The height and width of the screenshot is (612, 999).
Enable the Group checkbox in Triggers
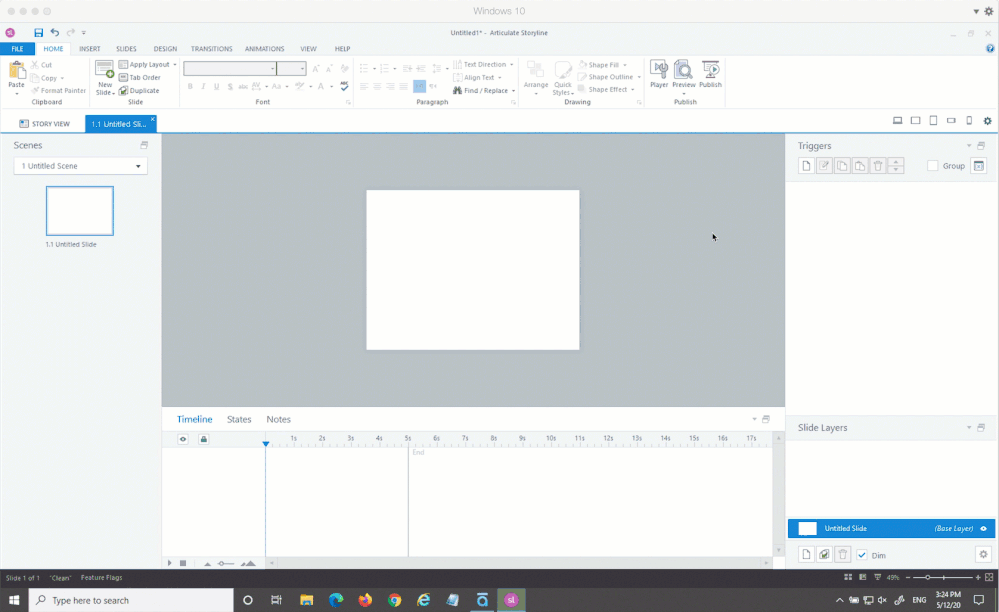(x=933, y=166)
